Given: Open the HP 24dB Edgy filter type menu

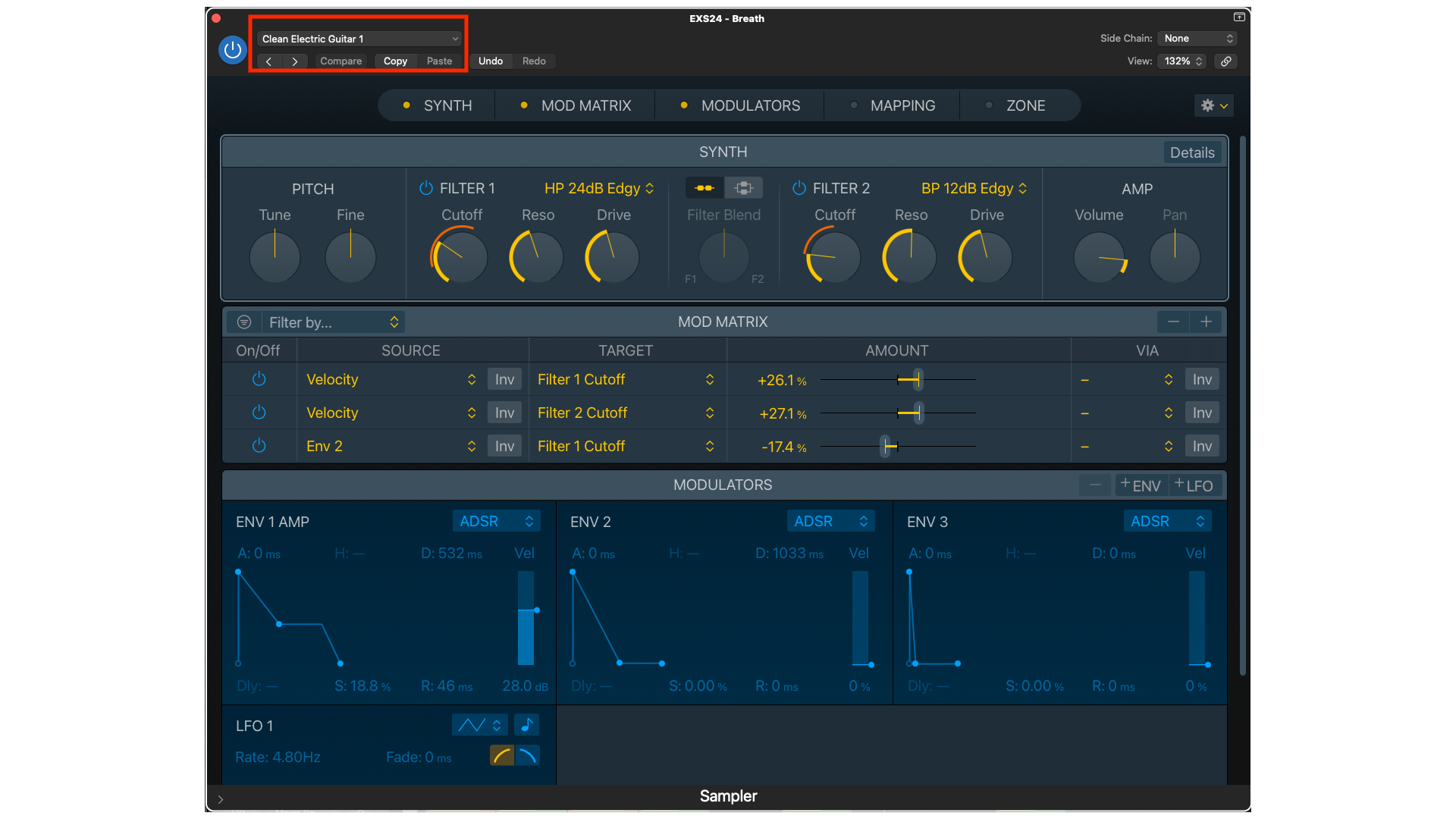Looking at the screenshot, I should pos(599,188).
